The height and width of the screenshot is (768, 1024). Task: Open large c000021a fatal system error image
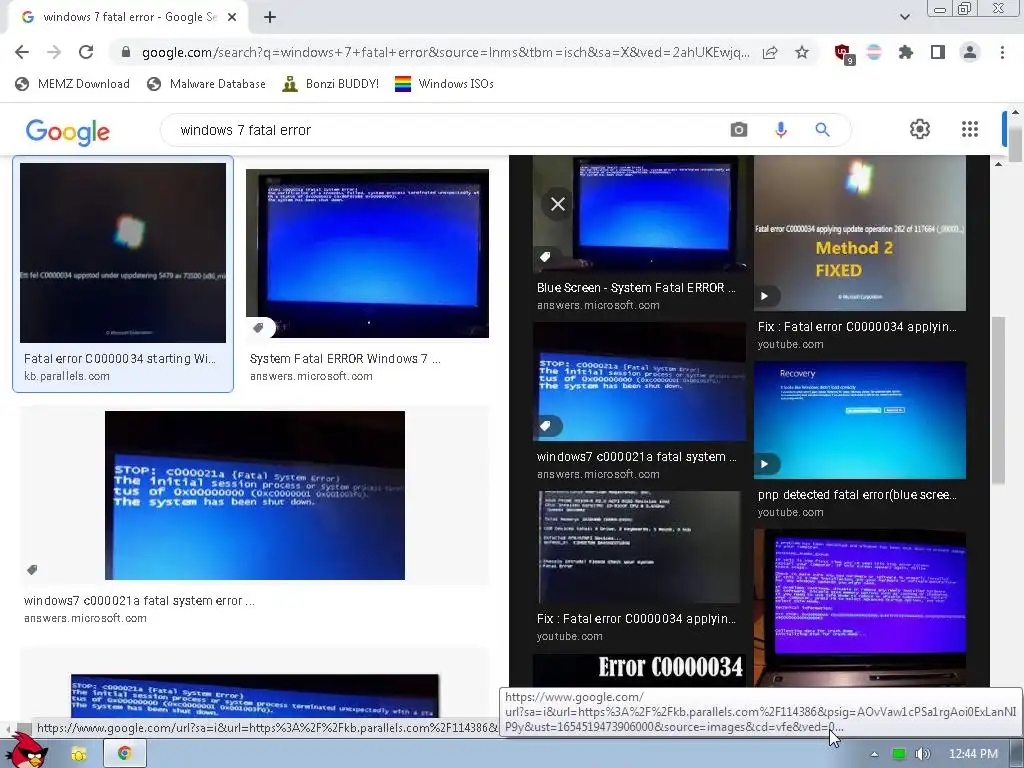point(255,495)
